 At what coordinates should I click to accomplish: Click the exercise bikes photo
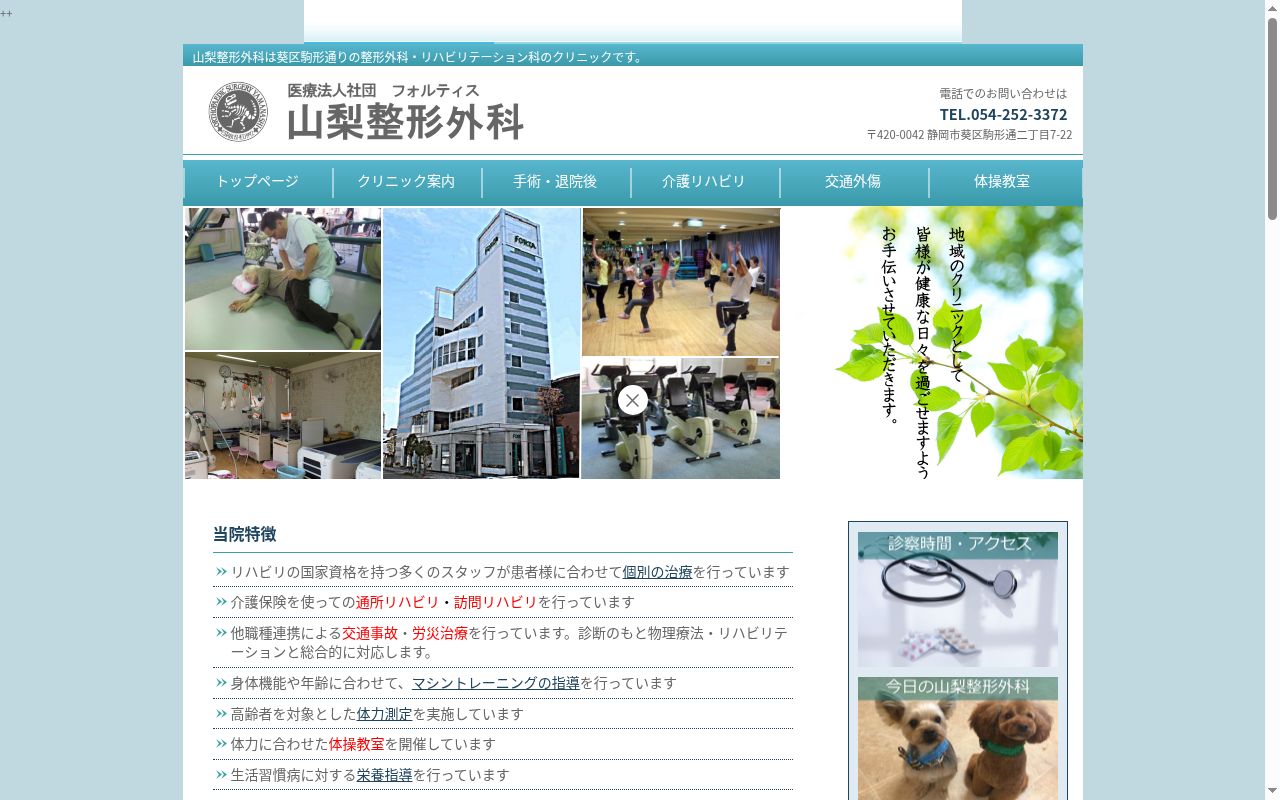pos(681,418)
